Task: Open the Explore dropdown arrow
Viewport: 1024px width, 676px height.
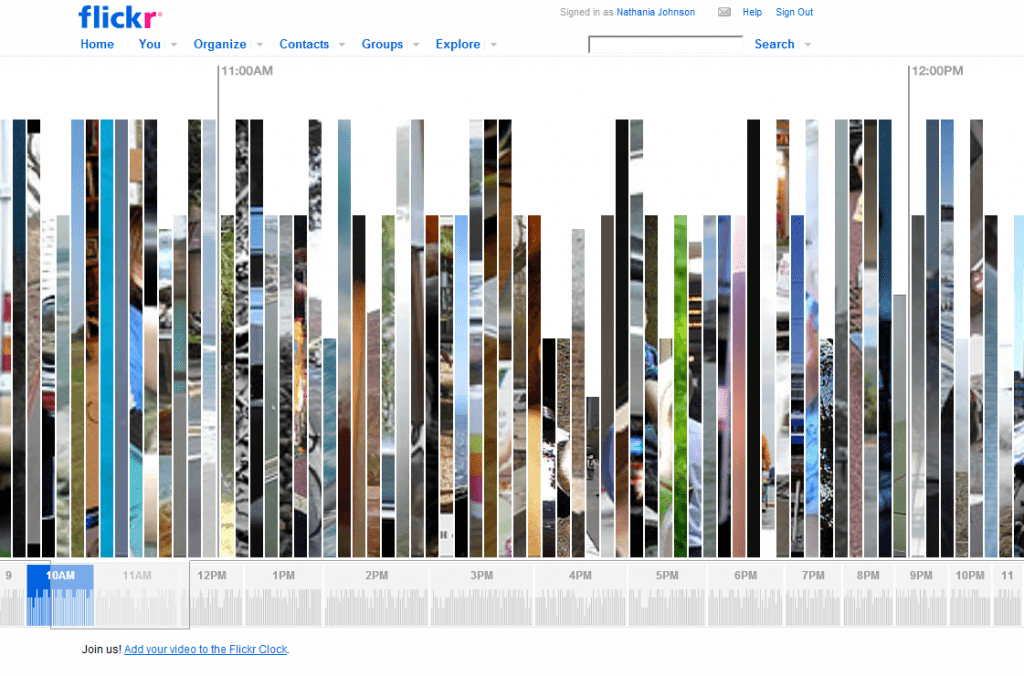Action: point(493,45)
